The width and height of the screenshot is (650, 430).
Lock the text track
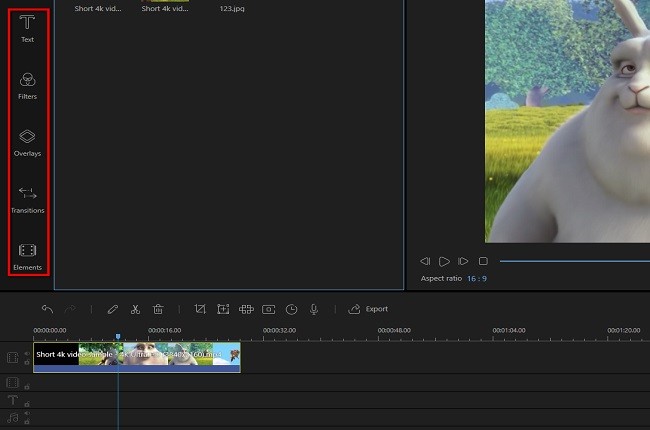(x=27, y=404)
